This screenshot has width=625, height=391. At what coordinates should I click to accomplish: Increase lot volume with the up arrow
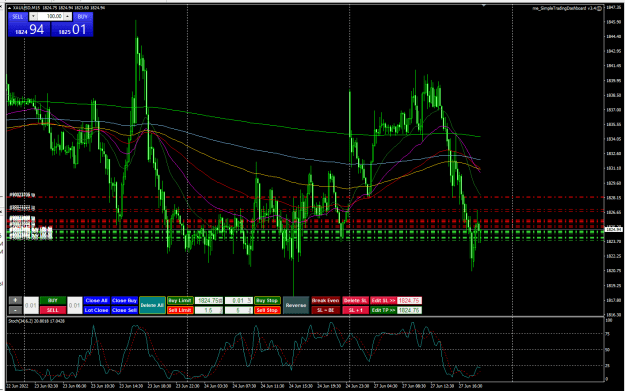tap(68, 16)
